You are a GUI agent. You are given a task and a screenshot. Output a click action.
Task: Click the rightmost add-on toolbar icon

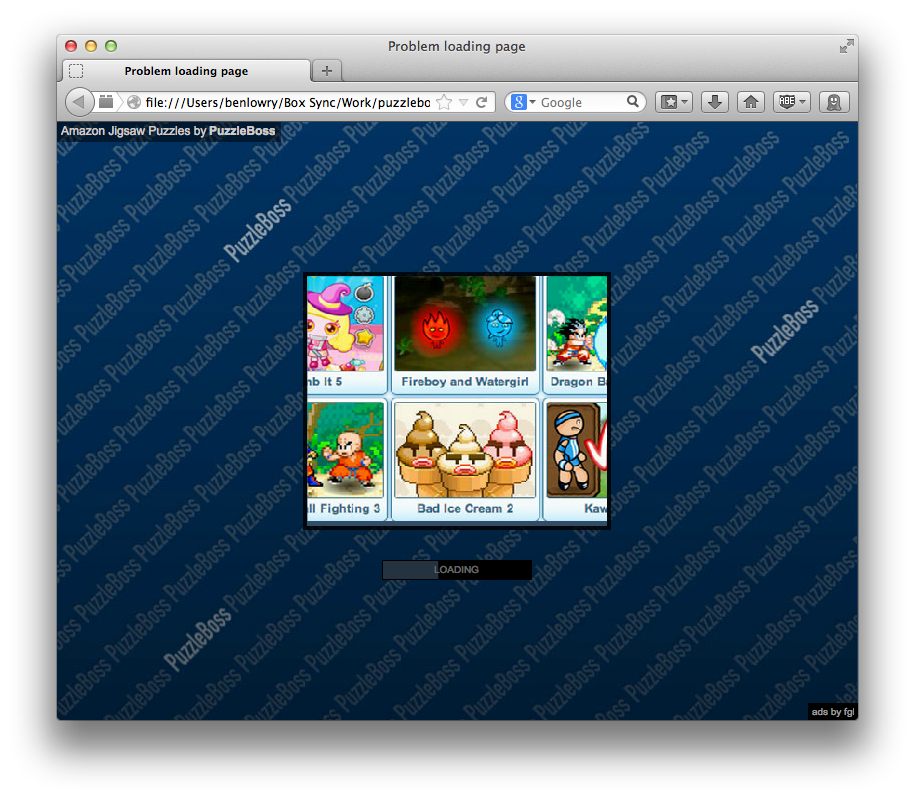coord(834,102)
